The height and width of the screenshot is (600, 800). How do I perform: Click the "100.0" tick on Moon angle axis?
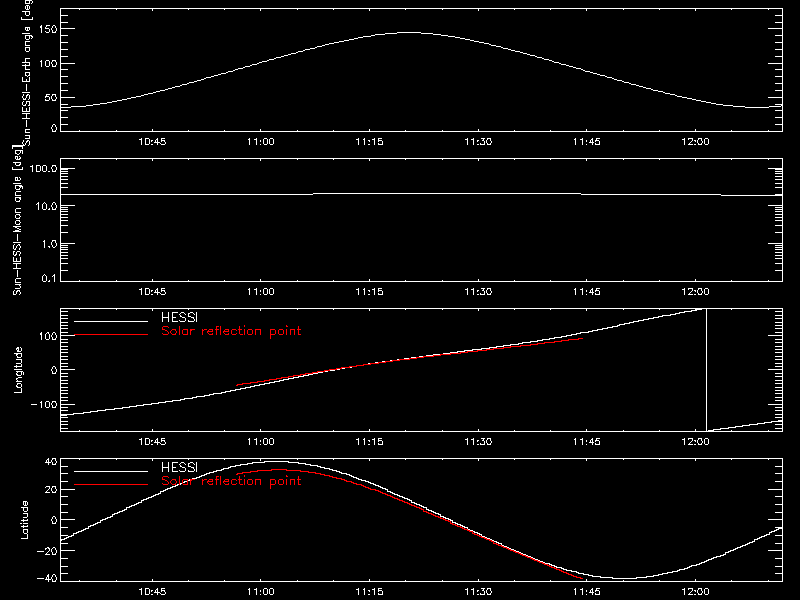click(x=44, y=169)
